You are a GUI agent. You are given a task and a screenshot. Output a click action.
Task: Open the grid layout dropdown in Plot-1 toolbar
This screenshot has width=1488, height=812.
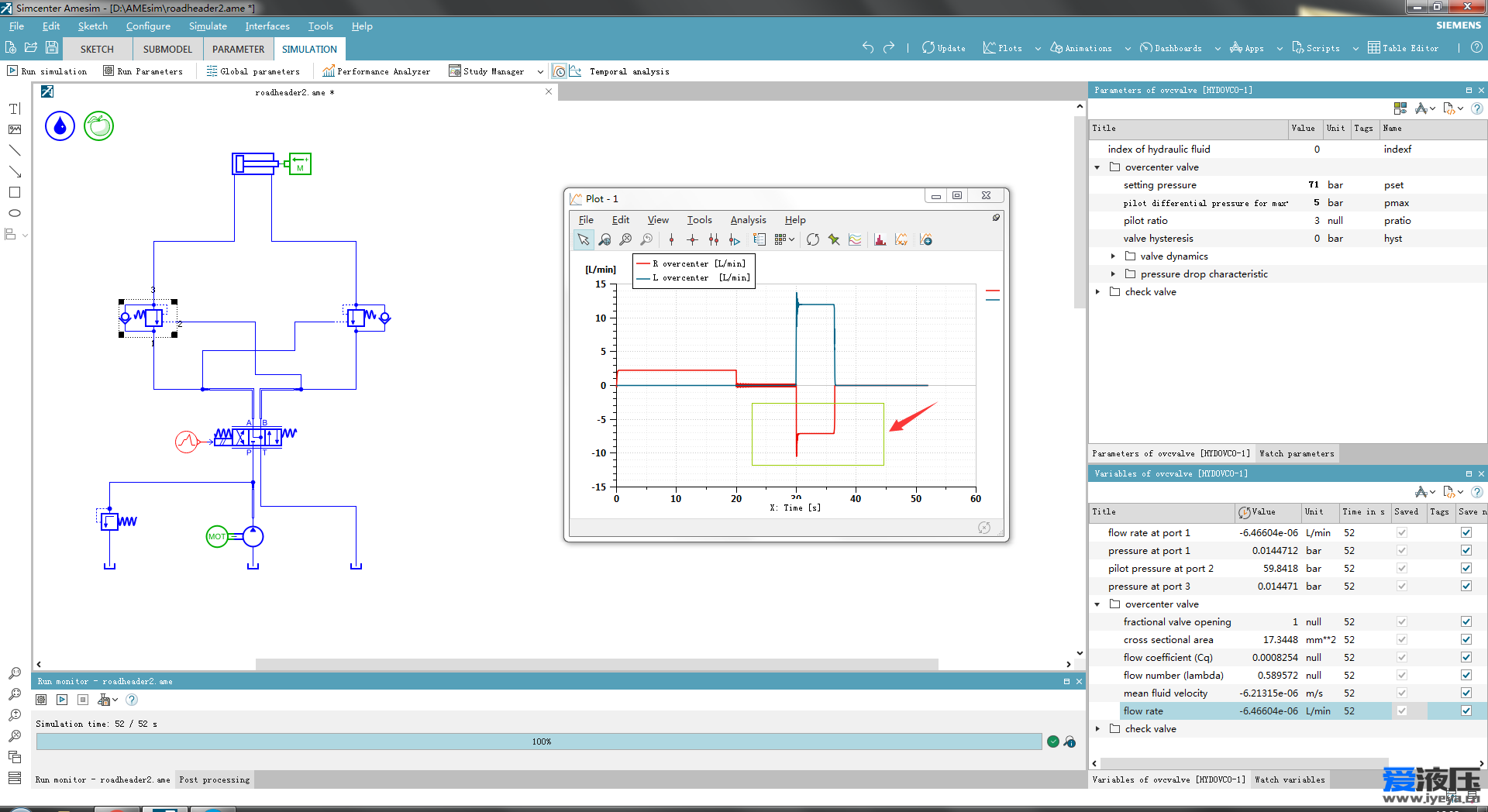click(791, 239)
